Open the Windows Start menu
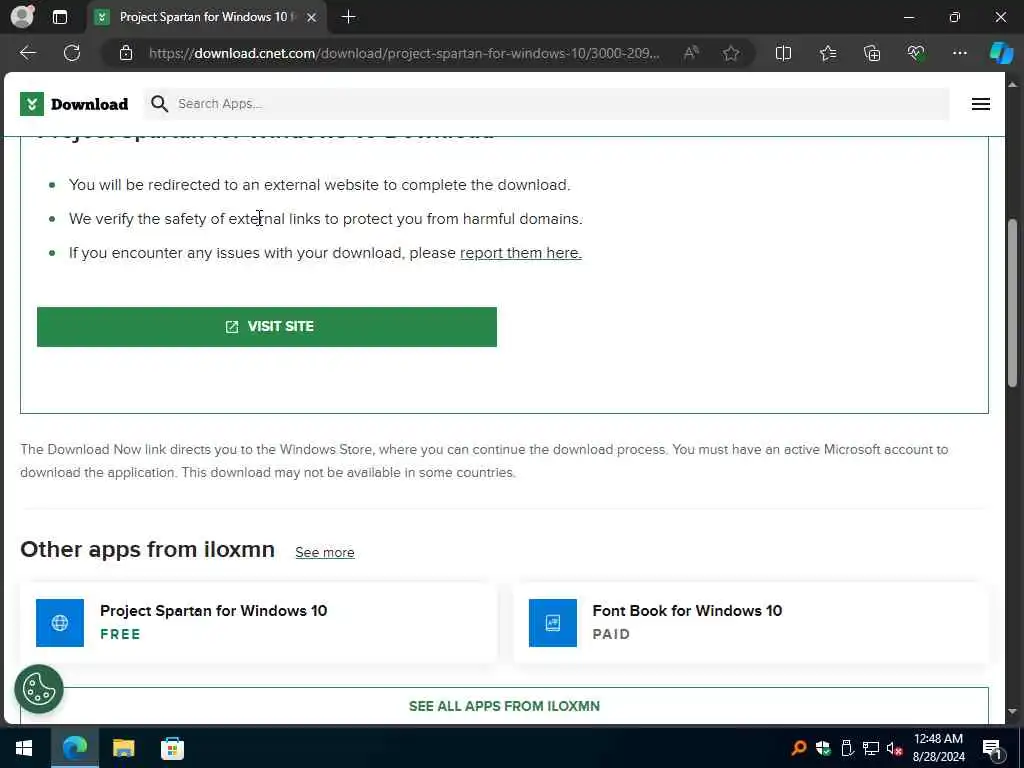Screen dimensions: 1024x768 (x=24, y=748)
